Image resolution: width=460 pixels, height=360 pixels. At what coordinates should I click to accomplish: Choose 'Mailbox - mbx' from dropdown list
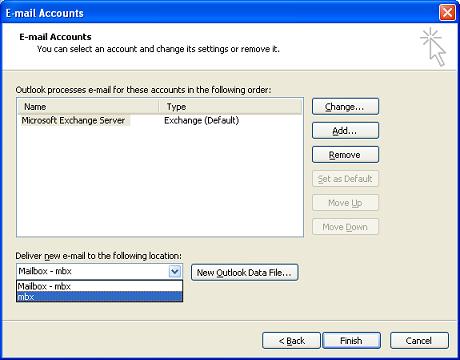tap(100, 286)
